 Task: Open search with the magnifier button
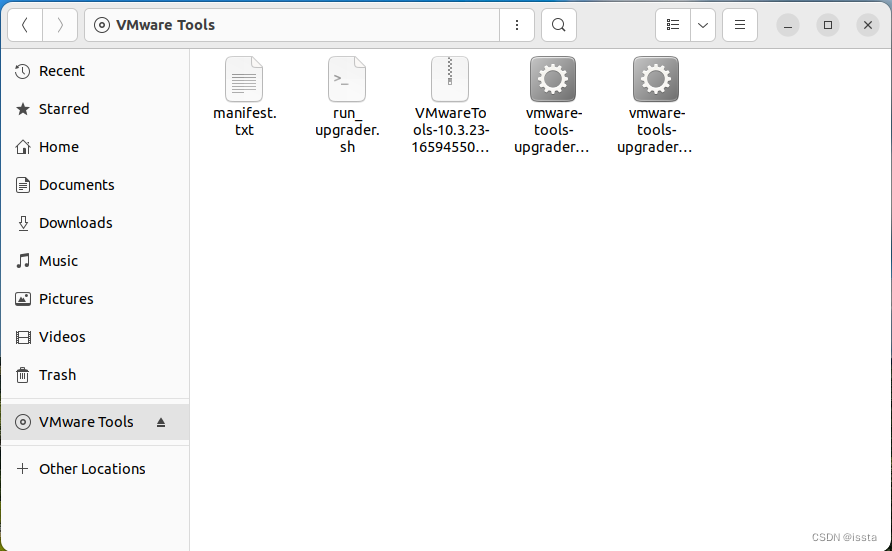pos(559,25)
